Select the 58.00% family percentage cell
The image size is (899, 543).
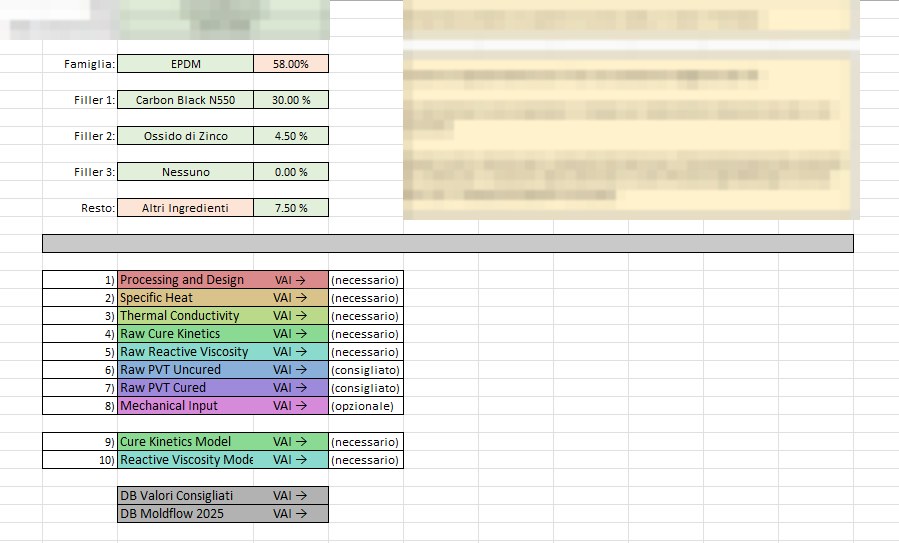[x=291, y=64]
